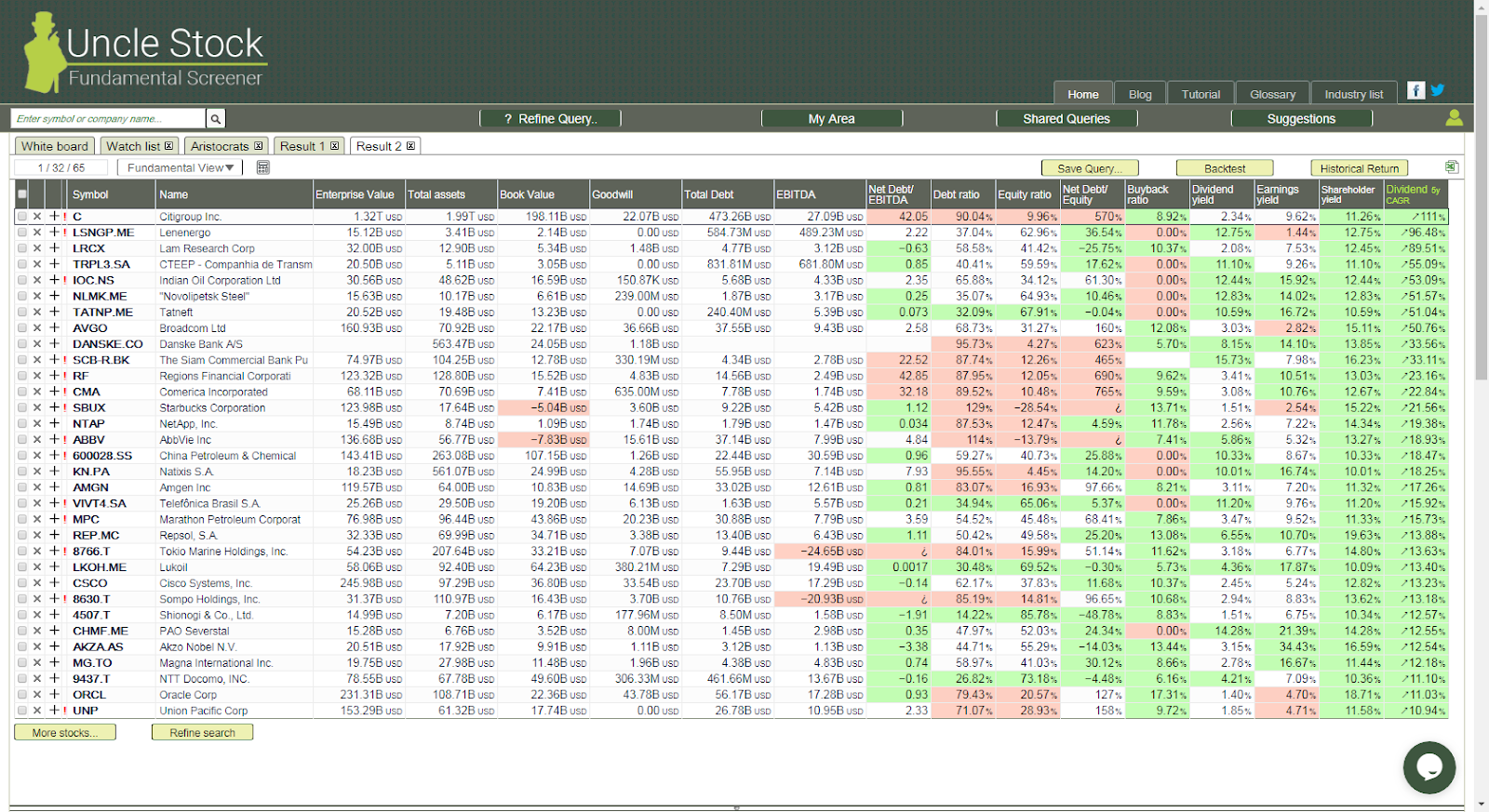Check the box for the MPC row
The height and width of the screenshot is (812, 1489).
(x=21, y=520)
